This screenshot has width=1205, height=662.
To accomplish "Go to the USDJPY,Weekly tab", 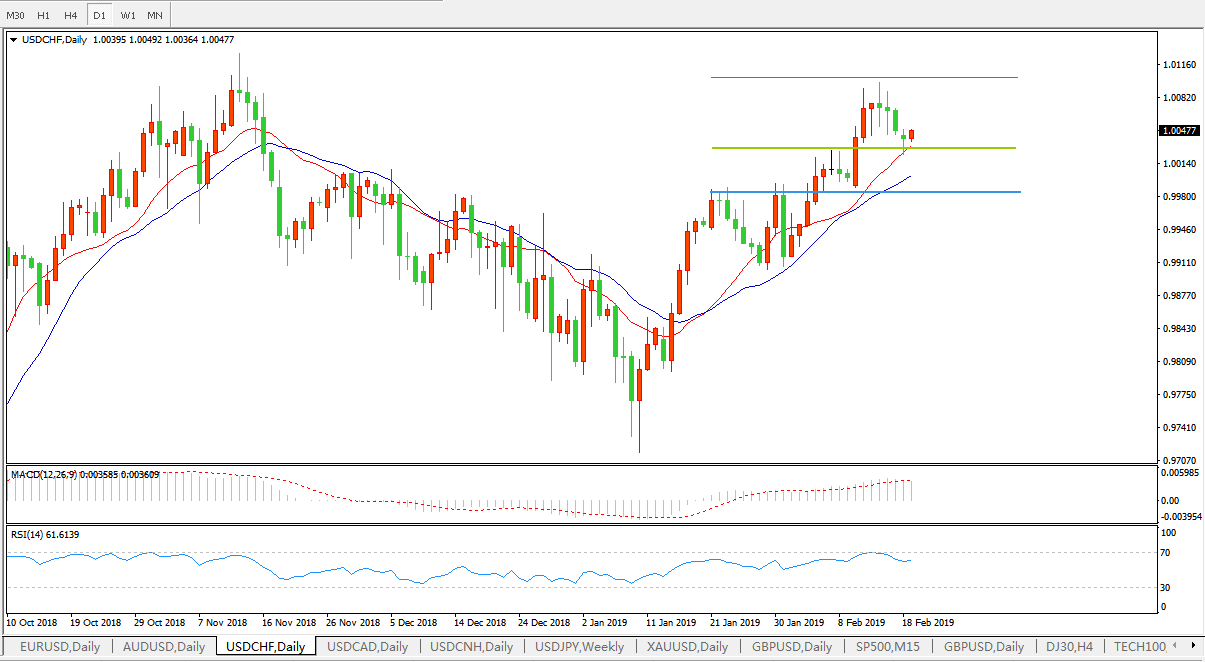I will click(580, 647).
